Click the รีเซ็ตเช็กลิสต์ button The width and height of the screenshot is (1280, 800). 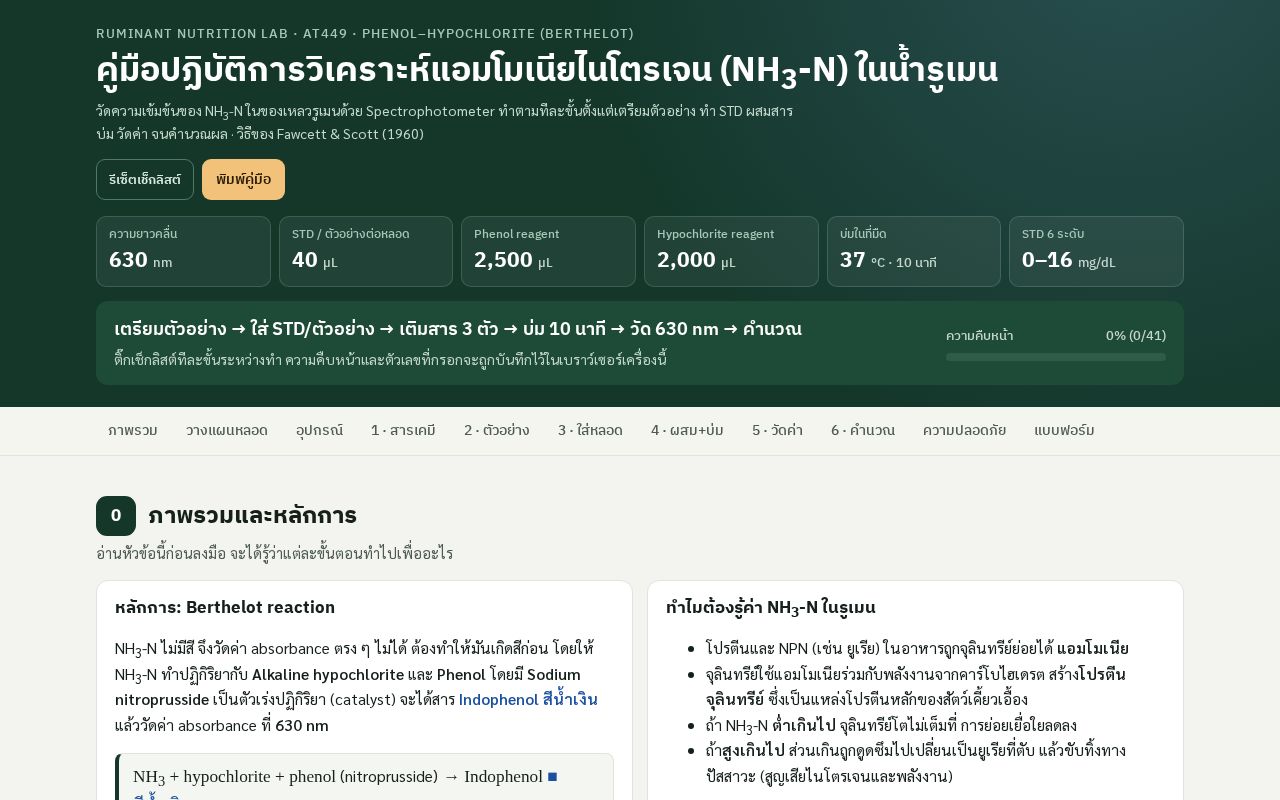[145, 180]
